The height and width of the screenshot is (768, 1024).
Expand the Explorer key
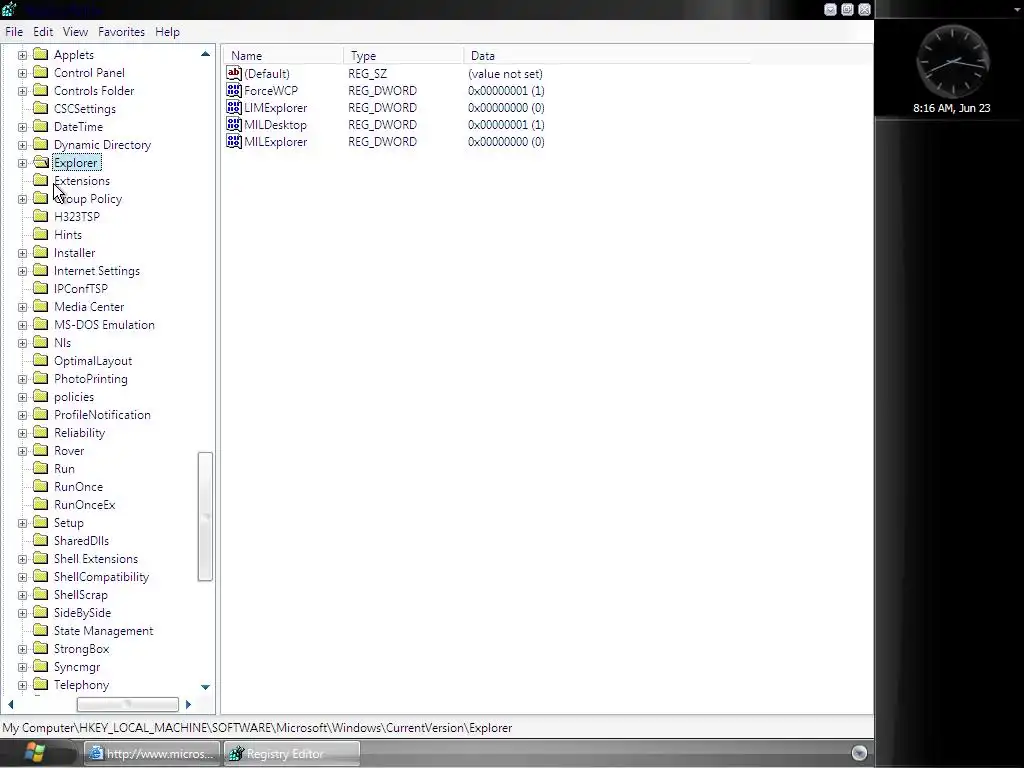click(x=22, y=163)
